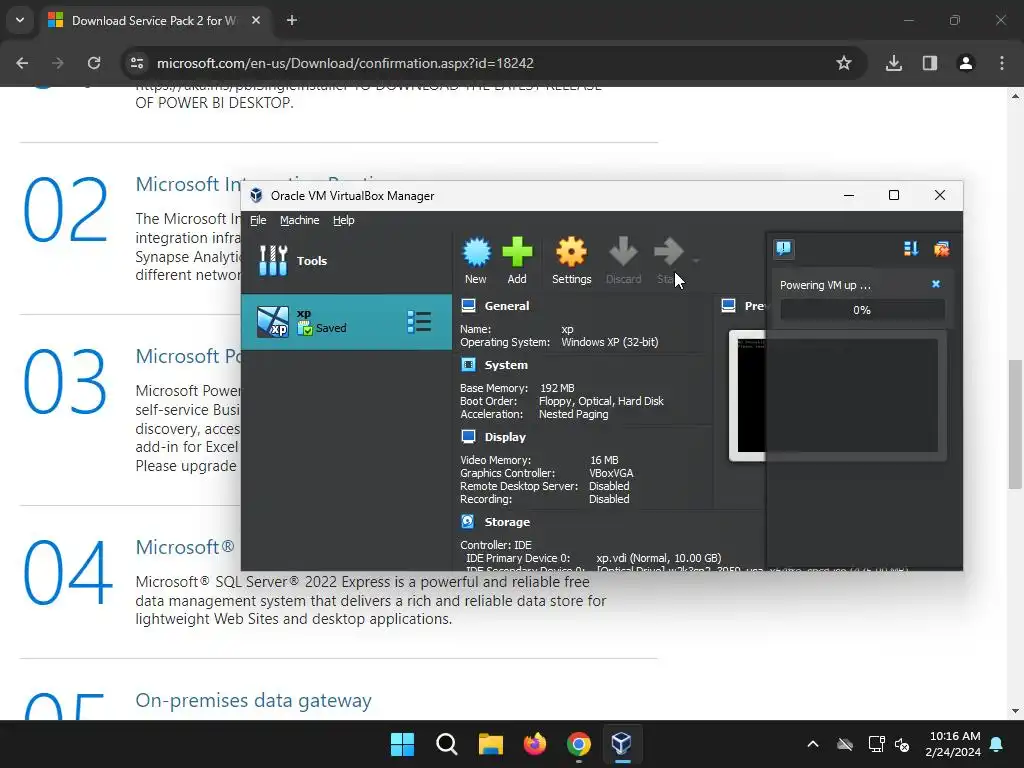The image size is (1024, 768).
Task: Open File Explorer from taskbar
Action: pos(490,744)
